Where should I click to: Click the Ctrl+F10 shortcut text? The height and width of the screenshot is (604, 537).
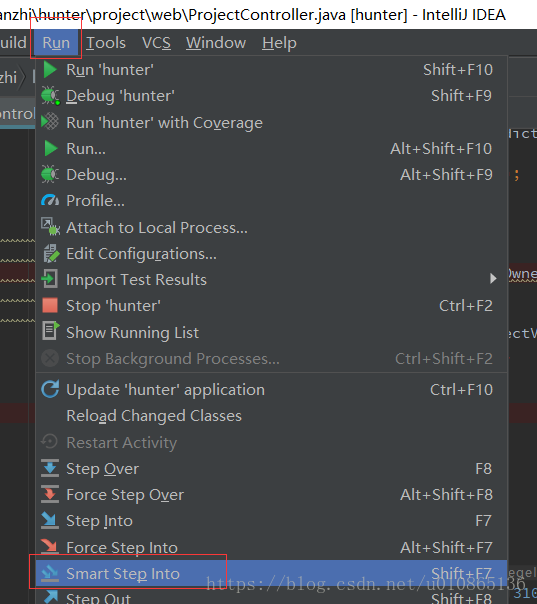coord(461,390)
